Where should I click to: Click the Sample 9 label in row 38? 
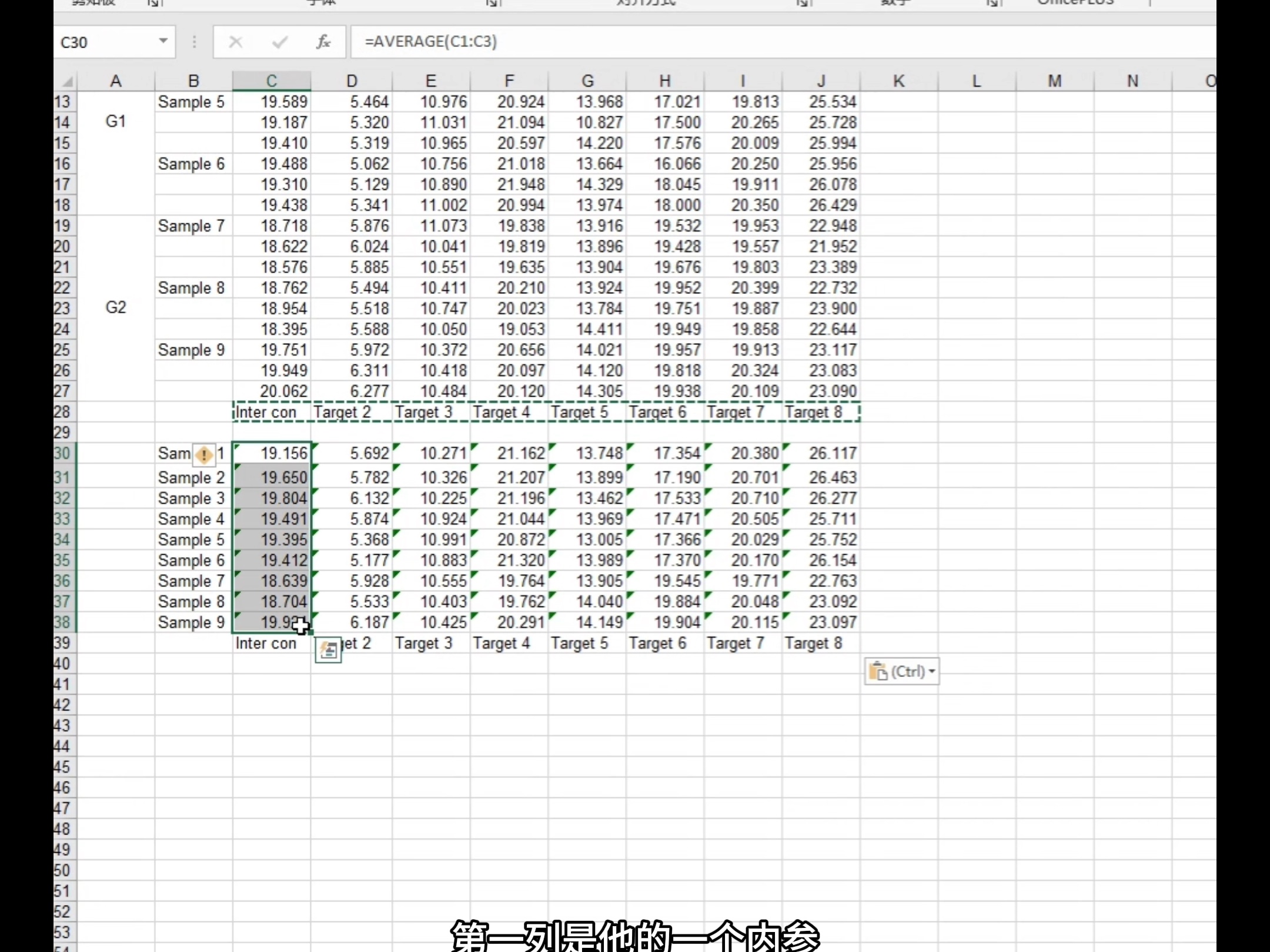[x=191, y=622]
